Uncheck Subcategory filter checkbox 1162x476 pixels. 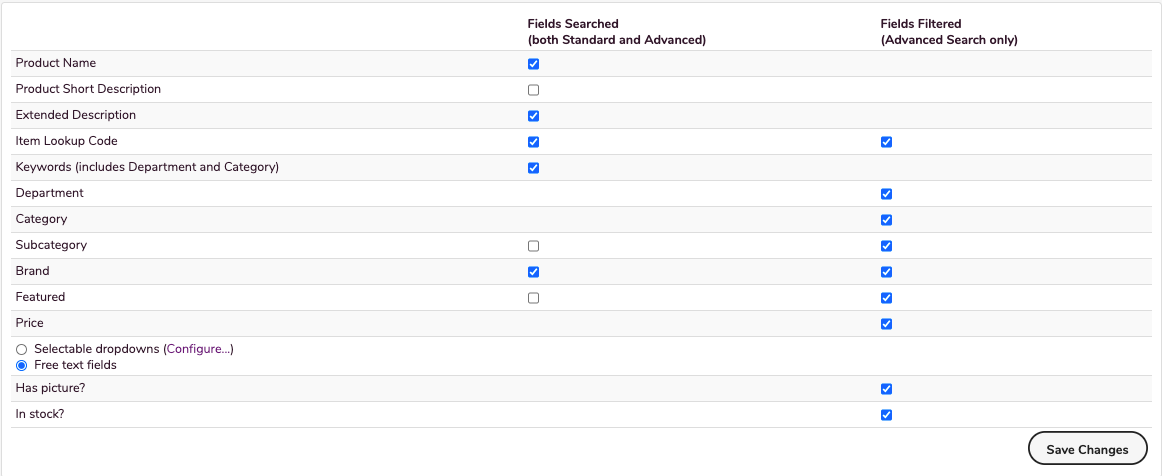point(886,246)
